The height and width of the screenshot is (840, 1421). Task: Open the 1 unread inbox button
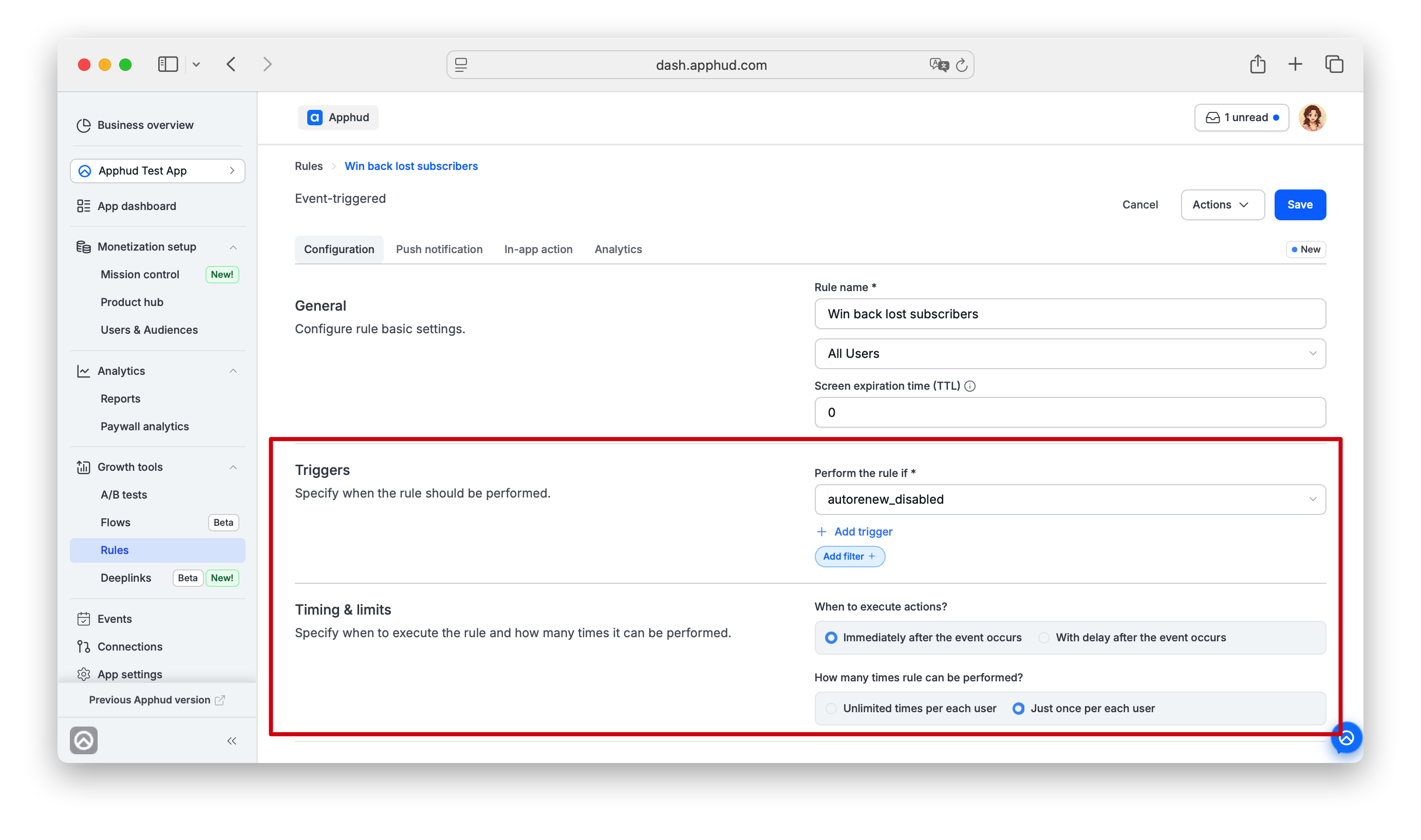click(1241, 118)
